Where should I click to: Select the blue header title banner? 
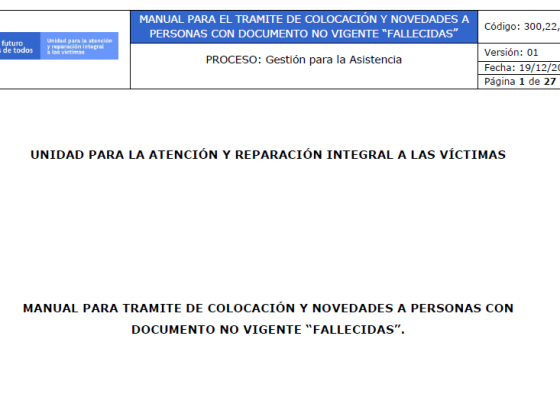(x=304, y=27)
